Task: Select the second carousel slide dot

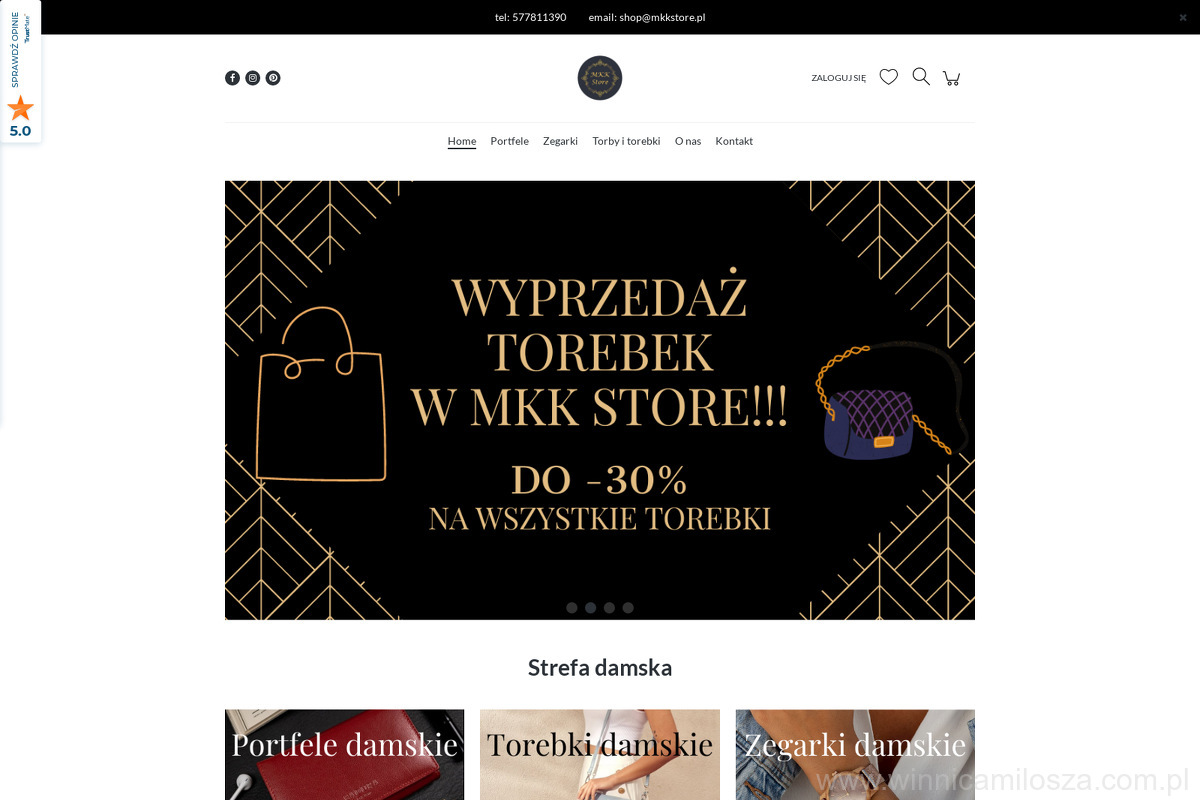Action: coord(591,607)
